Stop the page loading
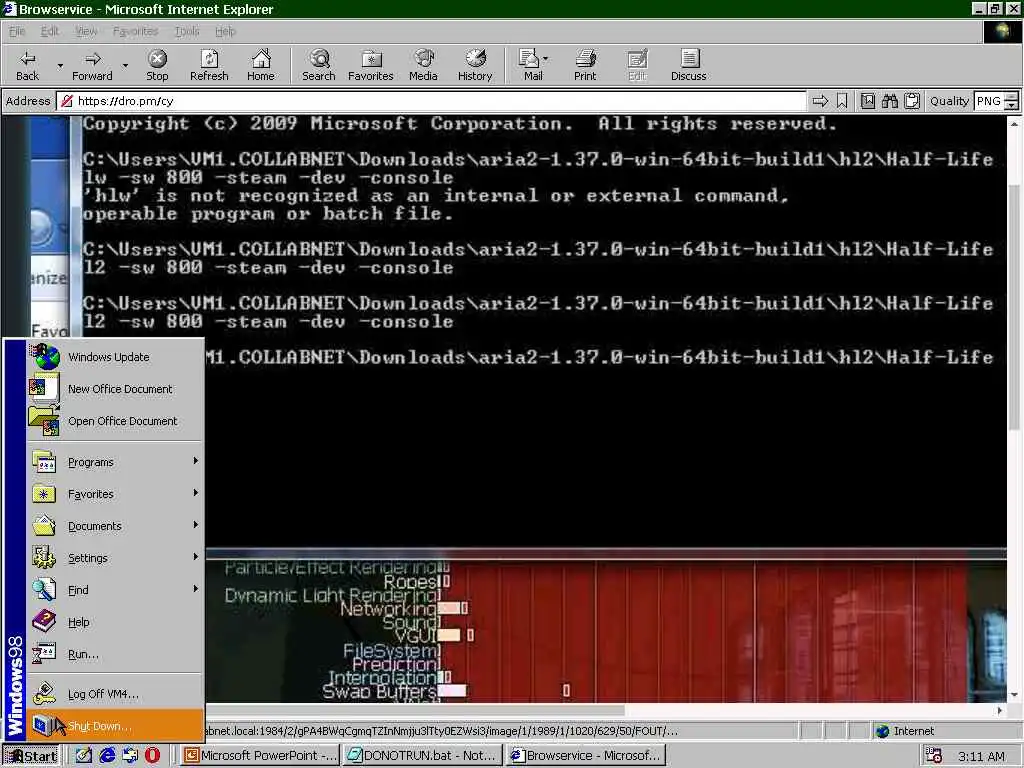 coord(157,65)
